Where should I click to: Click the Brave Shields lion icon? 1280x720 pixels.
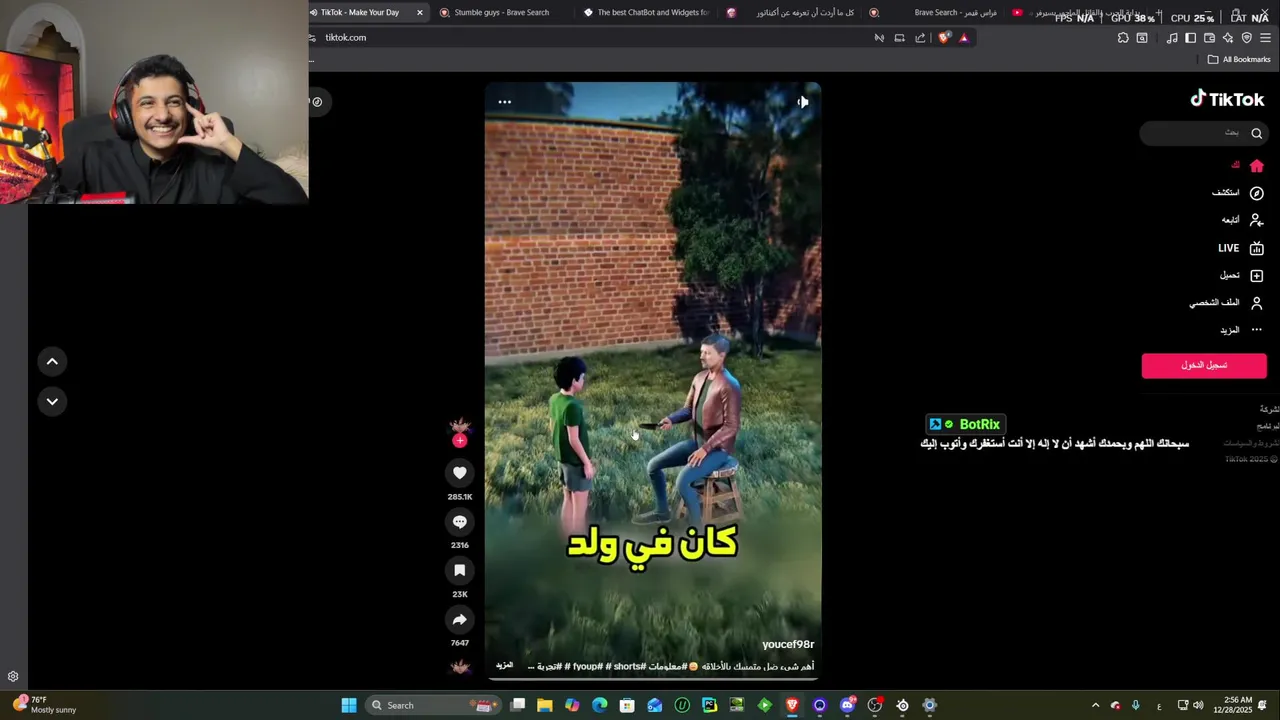click(x=944, y=38)
